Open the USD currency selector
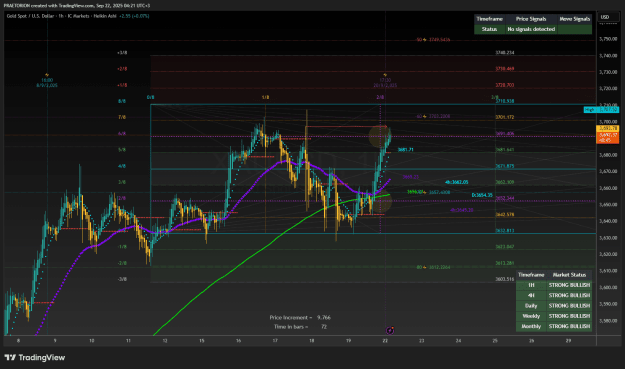 click(x=609, y=17)
